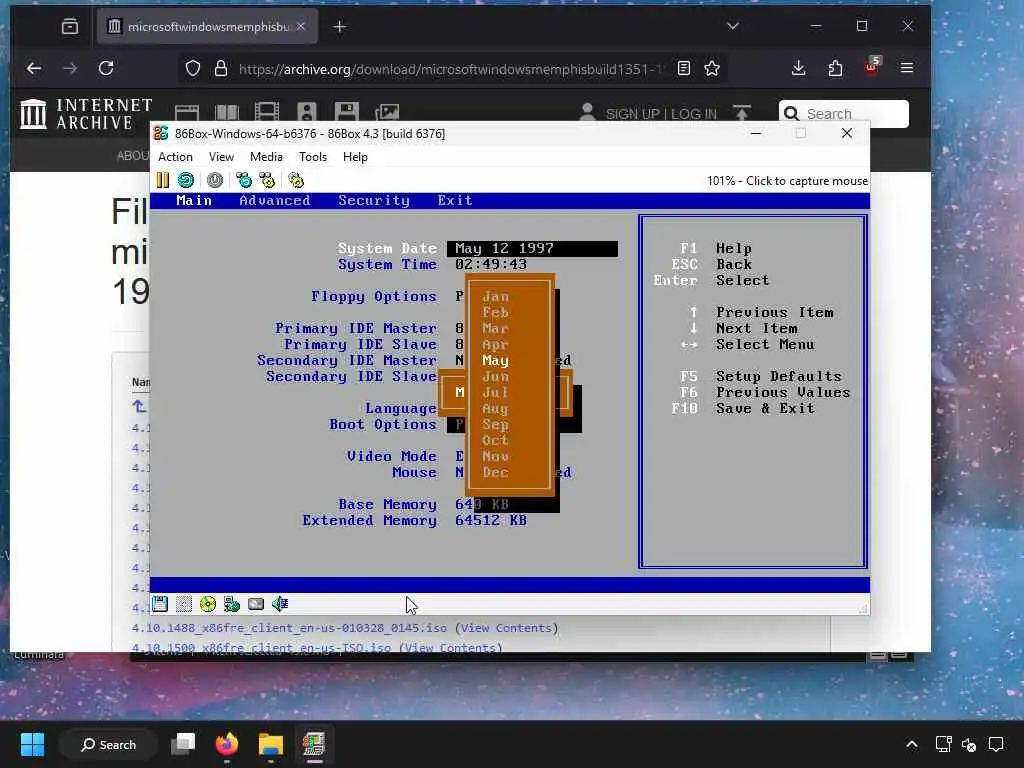Image resolution: width=1024 pixels, height=768 pixels.
Task: Open Internet Archive Images icon
Action: (387, 112)
